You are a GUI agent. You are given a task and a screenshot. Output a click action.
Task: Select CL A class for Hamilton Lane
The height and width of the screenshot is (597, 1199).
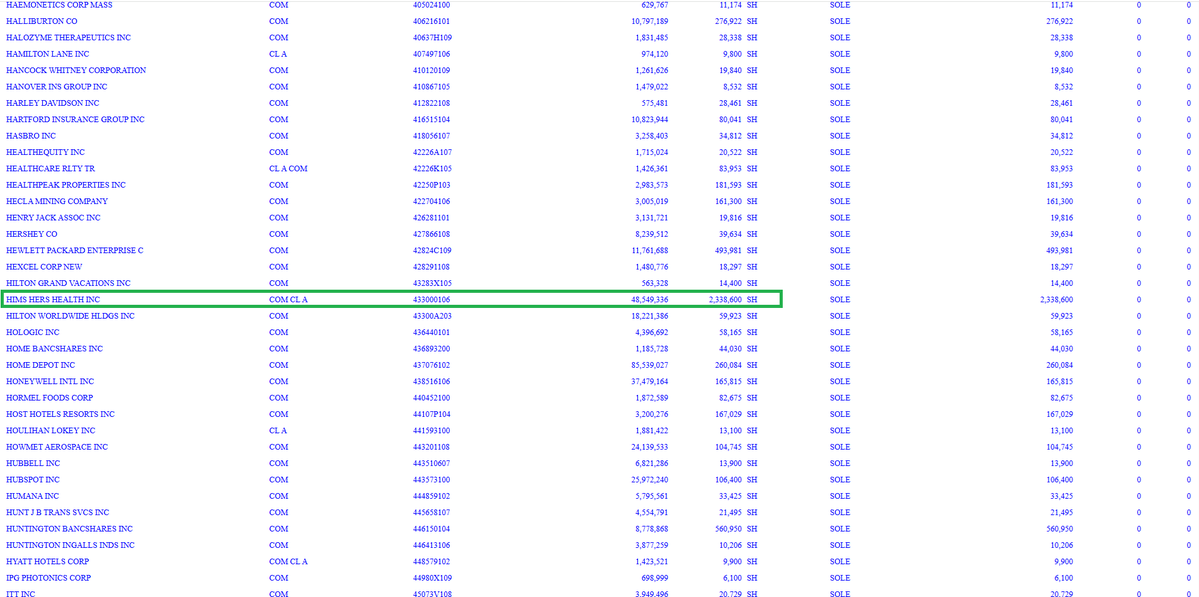(x=278, y=54)
